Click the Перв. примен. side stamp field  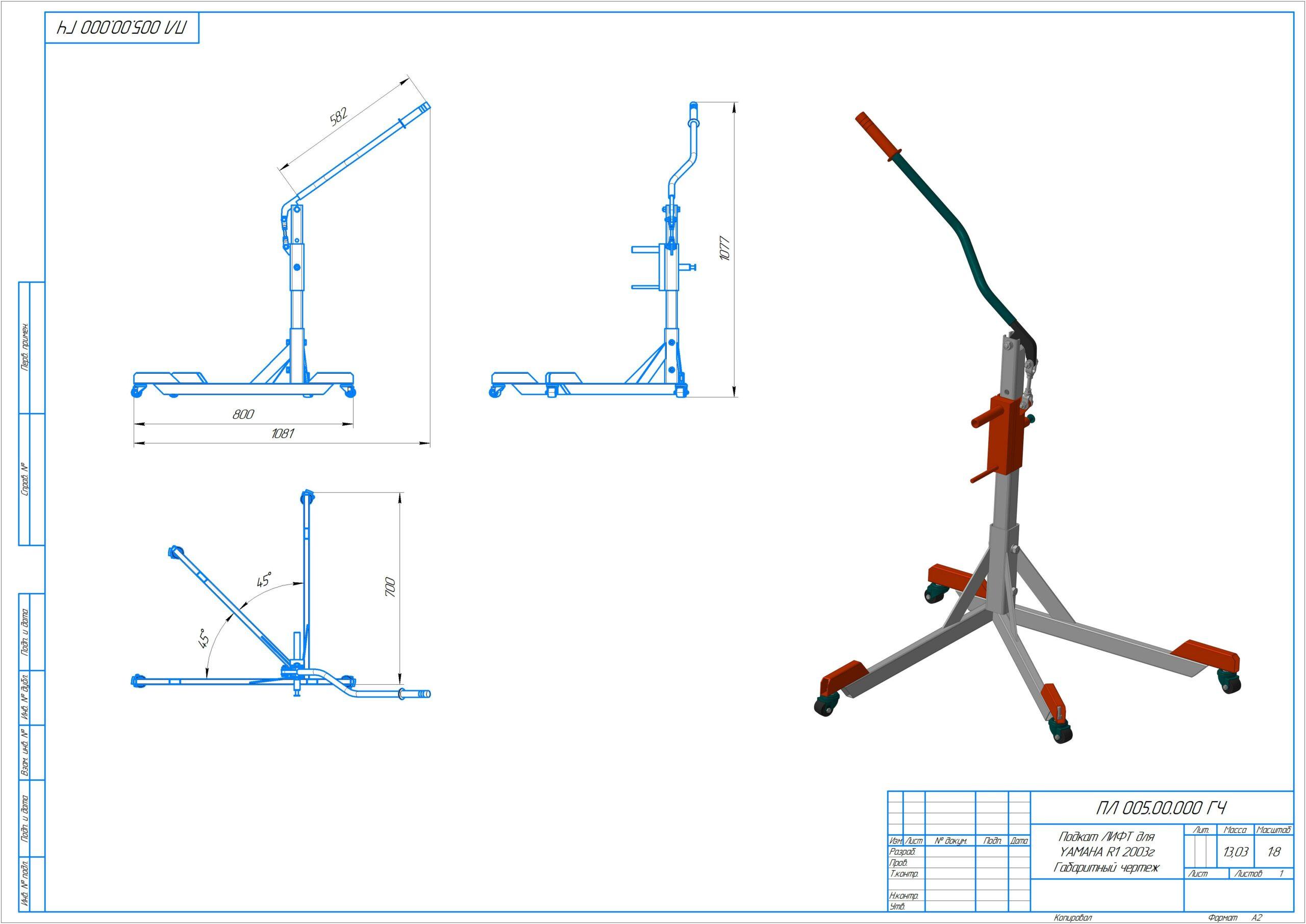(x=25, y=347)
